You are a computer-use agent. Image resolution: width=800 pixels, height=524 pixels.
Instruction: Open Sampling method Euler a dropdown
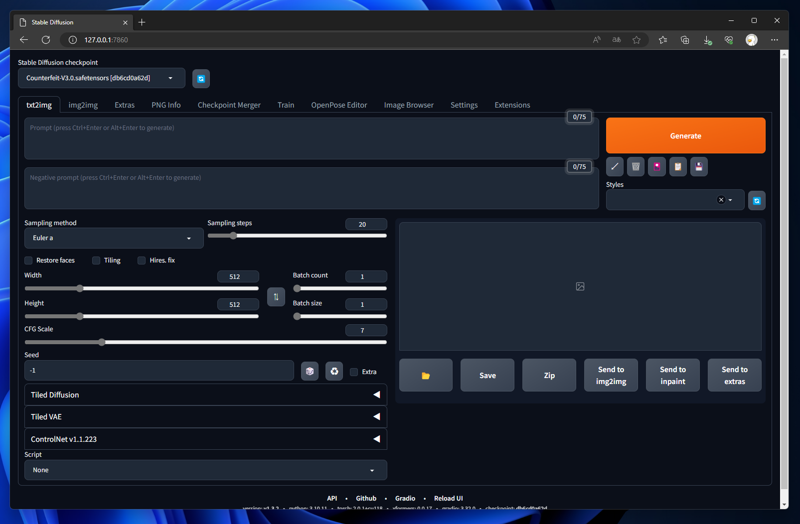pyautogui.click(x=114, y=238)
